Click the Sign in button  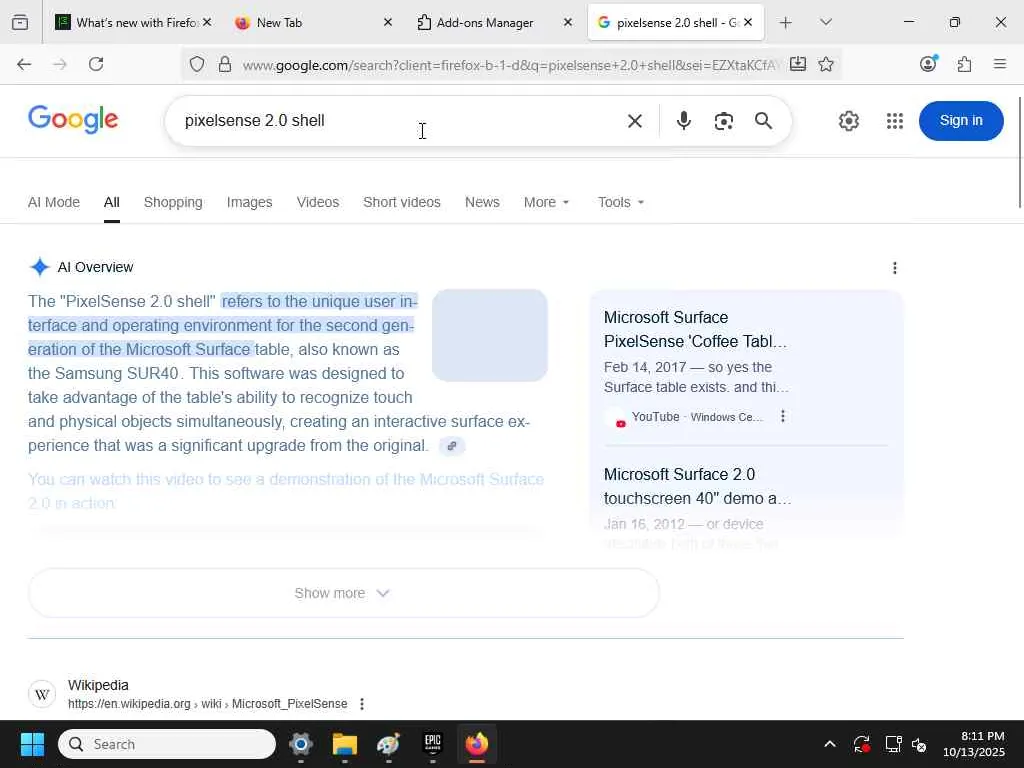pos(961,121)
